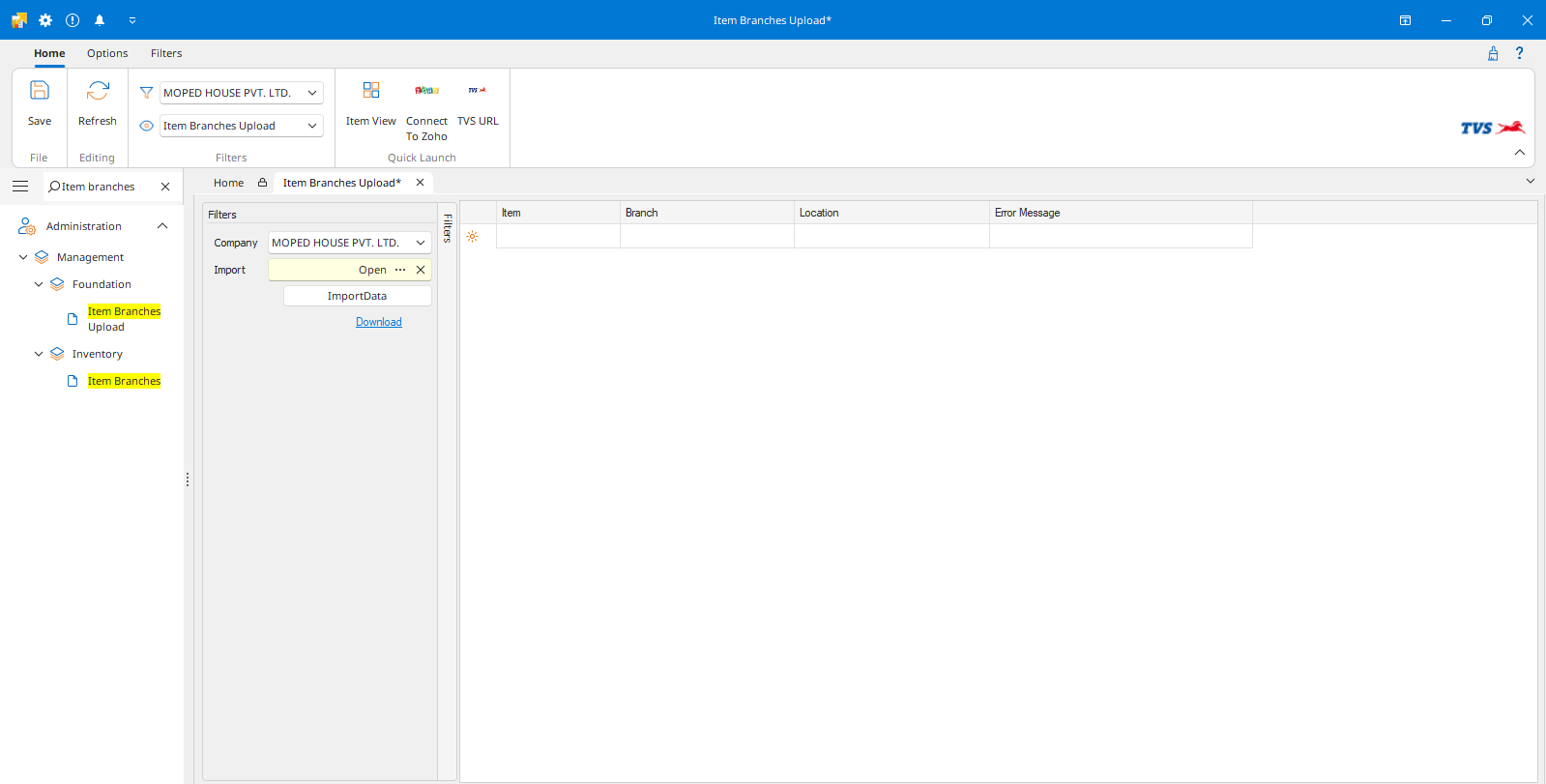Open the Item Branches Upload view dropdown
1546x784 pixels.
(312, 126)
